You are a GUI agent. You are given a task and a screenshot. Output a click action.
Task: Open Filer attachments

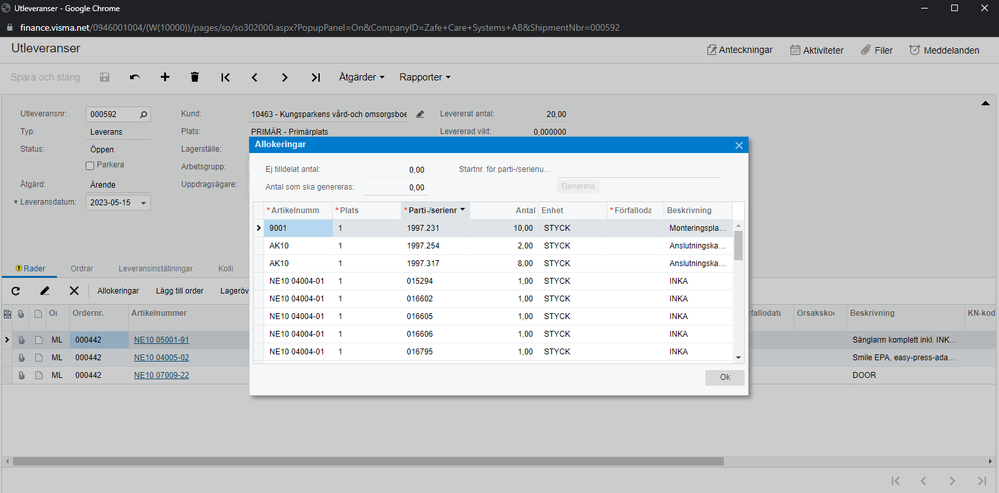(x=877, y=50)
